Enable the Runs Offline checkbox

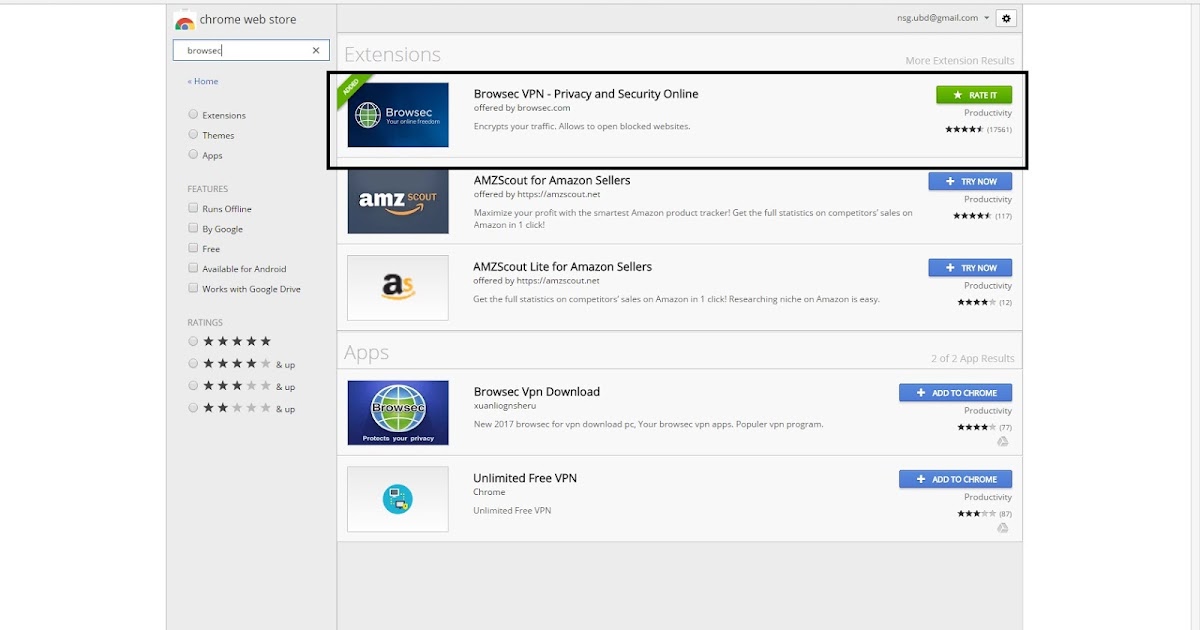[193, 208]
